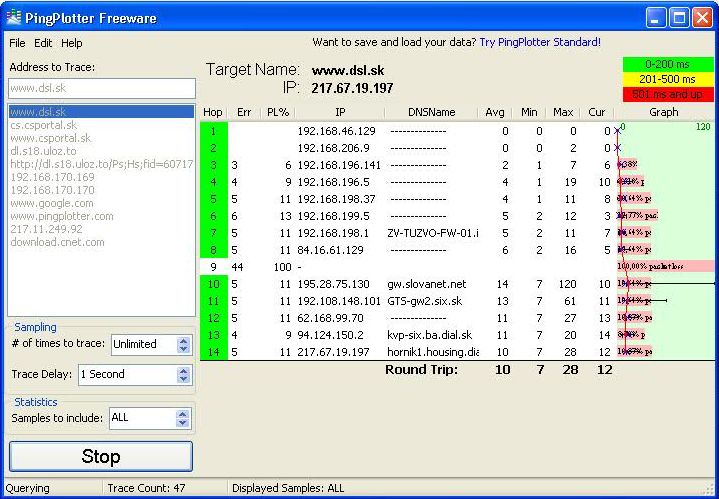
Task: Select cs.csportal.sk from address history
Action: [x=43, y=125]
